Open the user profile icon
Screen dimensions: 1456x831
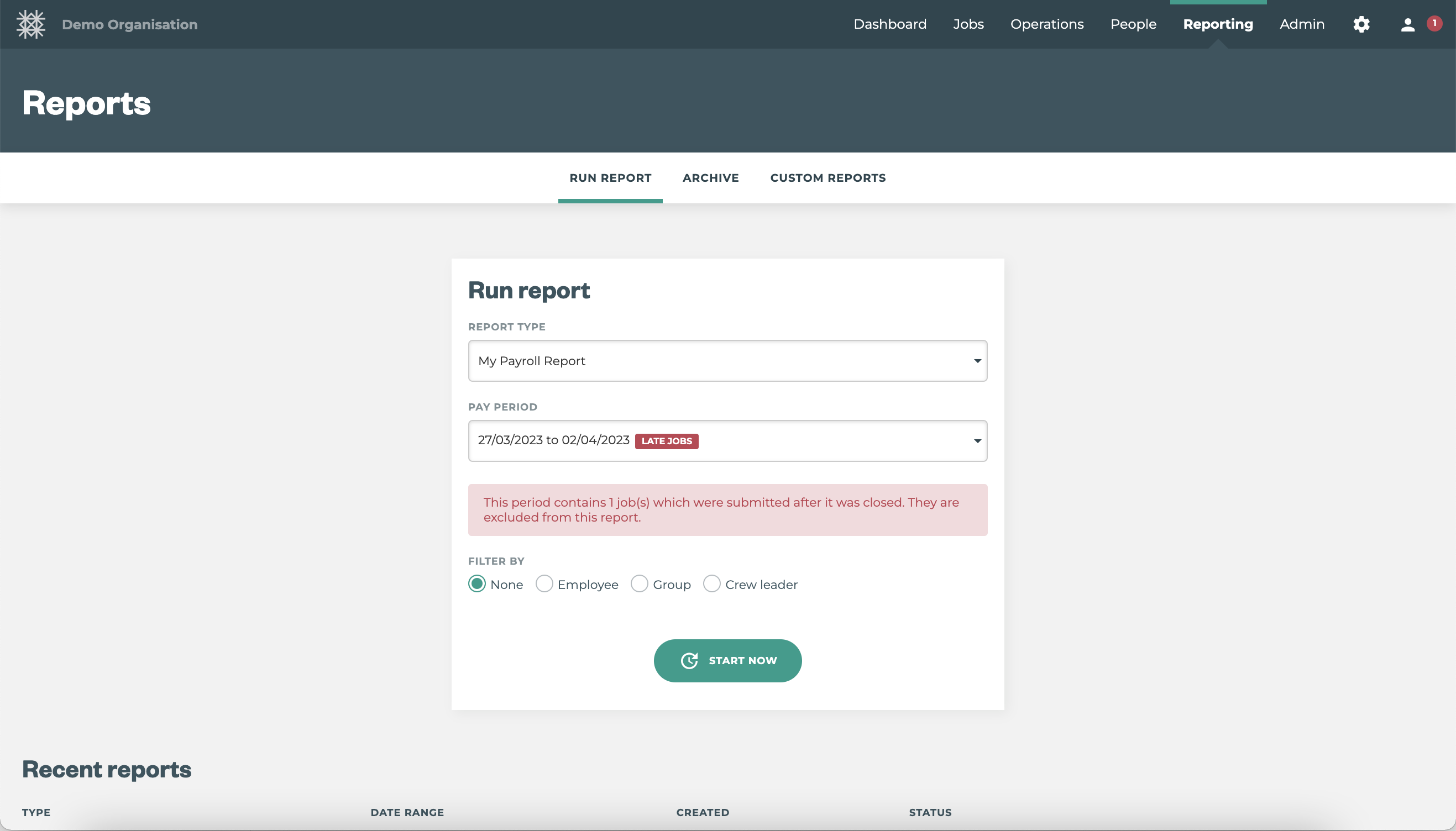1407,24
